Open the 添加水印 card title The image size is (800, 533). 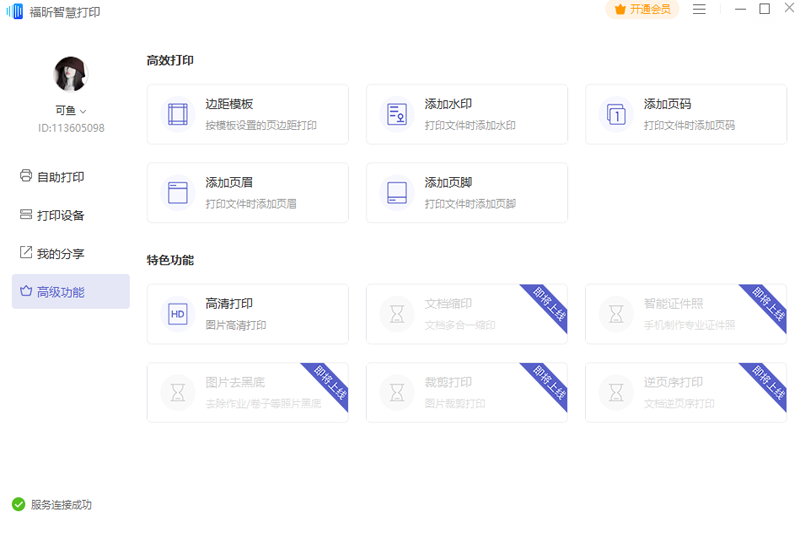(448, 104)
